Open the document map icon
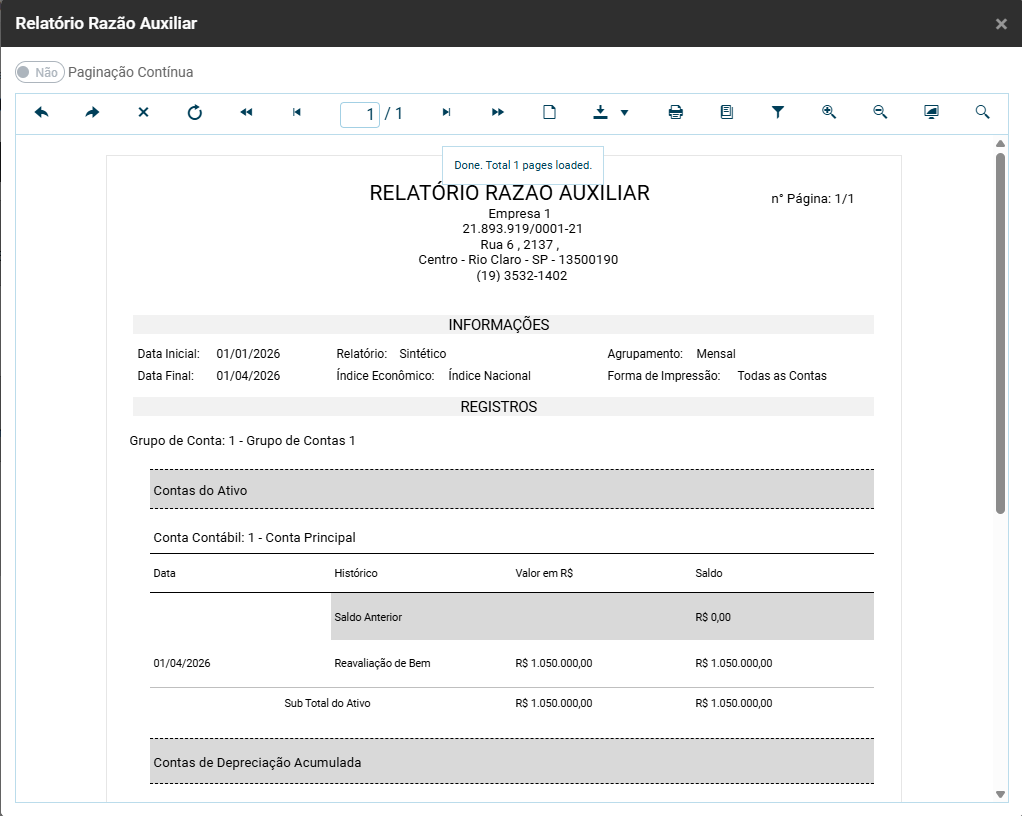Screen dimensions: 1022x816 tap(727, 113)
